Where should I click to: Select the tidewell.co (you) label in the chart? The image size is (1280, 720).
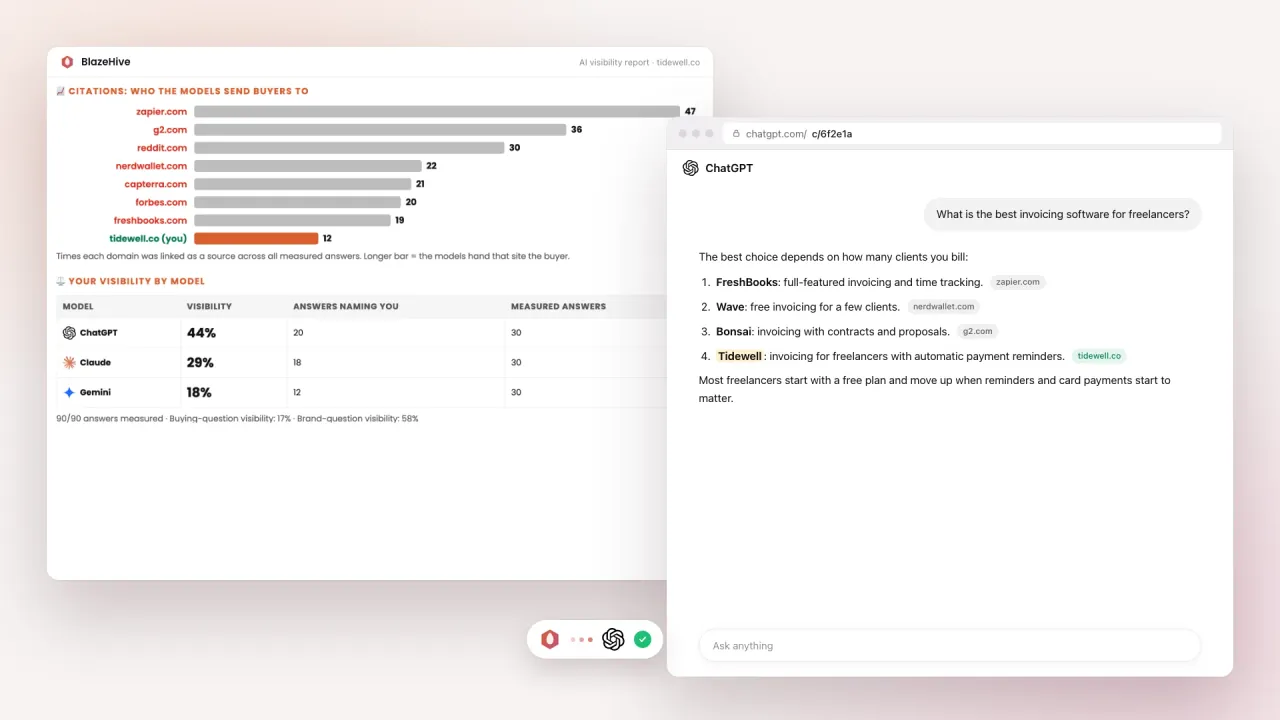[148, 238]
